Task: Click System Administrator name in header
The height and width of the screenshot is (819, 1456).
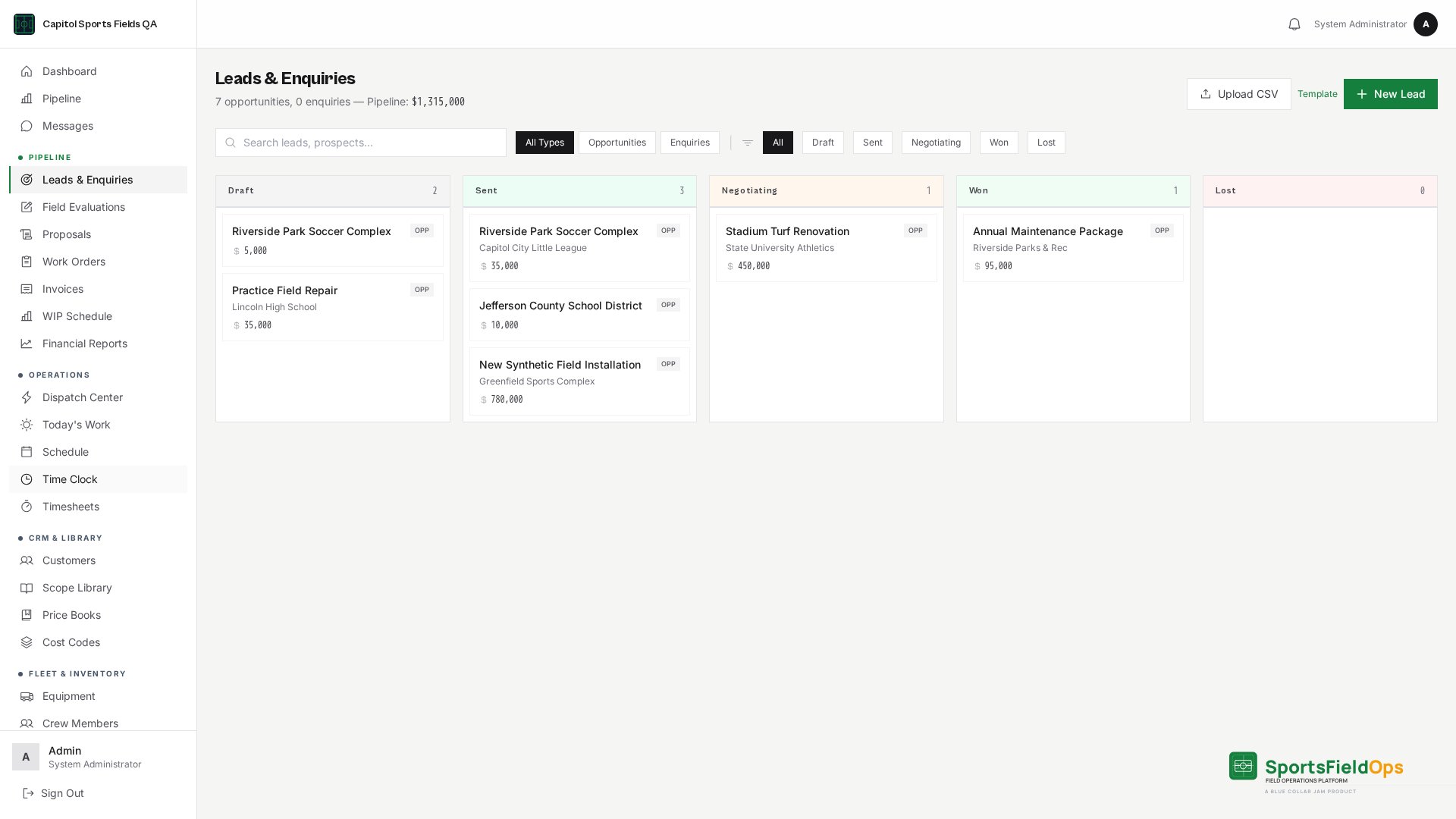Action: click(x=1360, y=24)
